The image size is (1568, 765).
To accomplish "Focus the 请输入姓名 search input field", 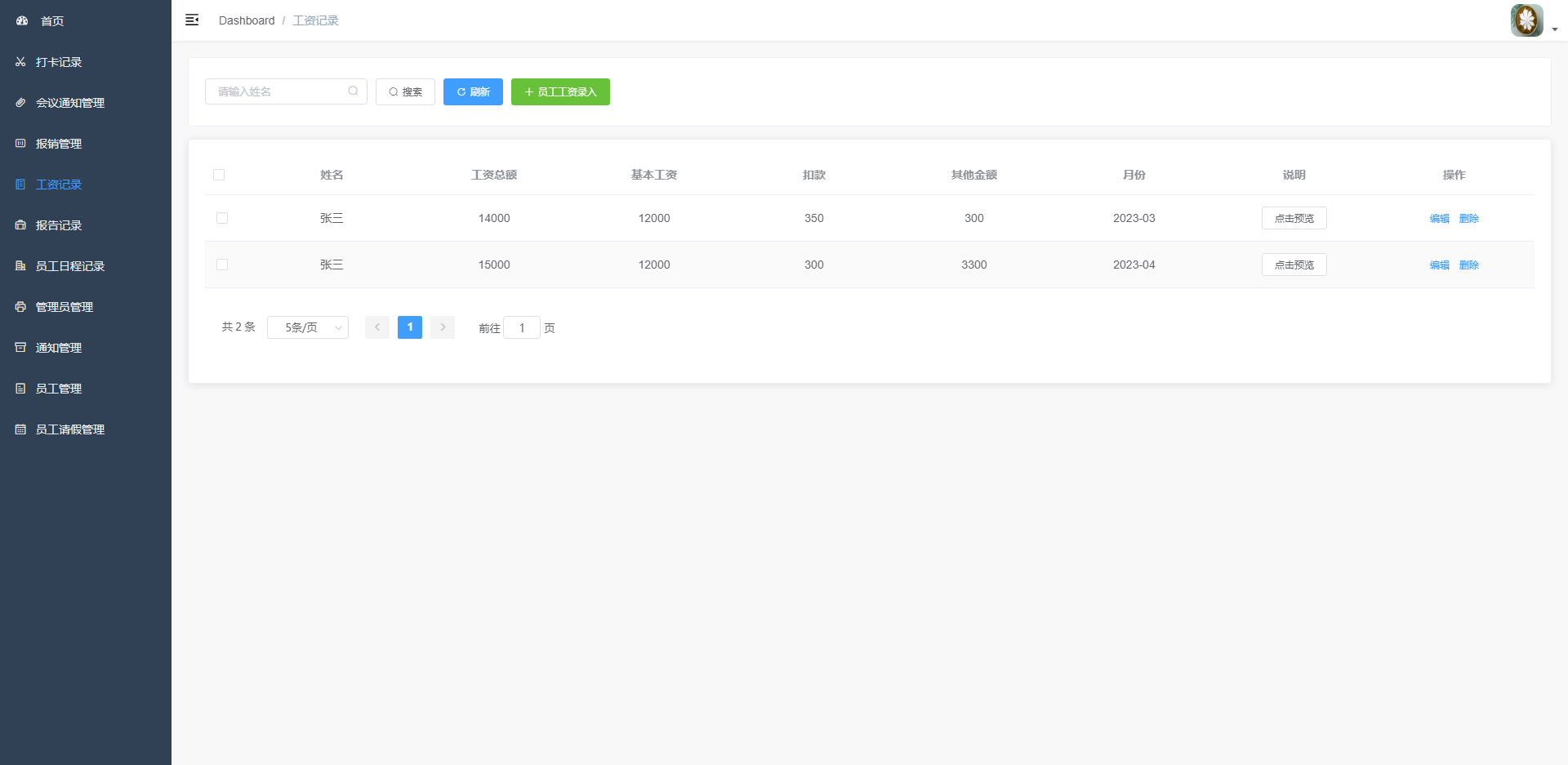I will pos(278,91).
